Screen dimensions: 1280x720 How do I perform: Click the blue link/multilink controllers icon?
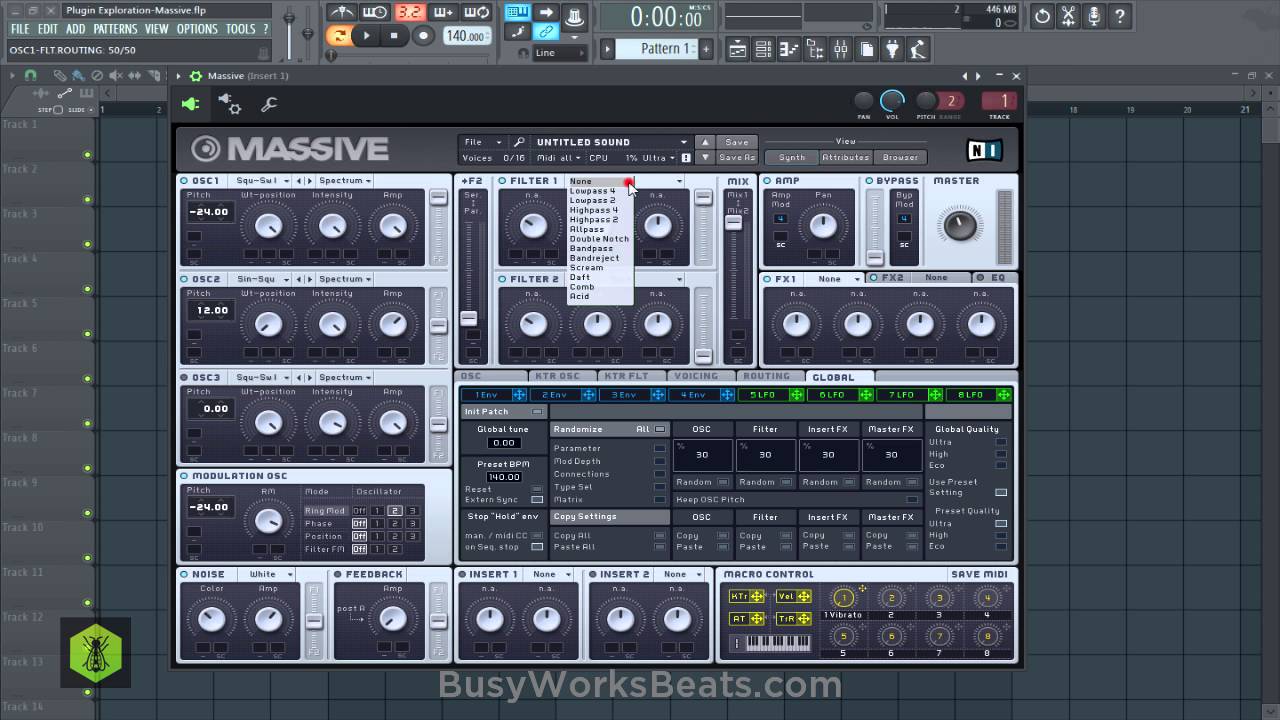point(546,33)
